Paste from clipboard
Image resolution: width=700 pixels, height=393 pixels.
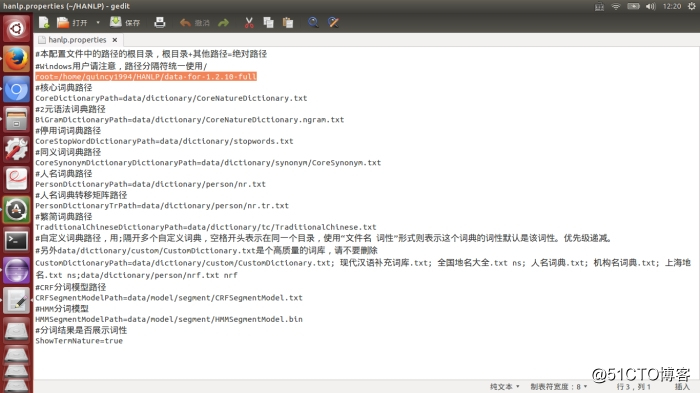(x=288, y=22)
